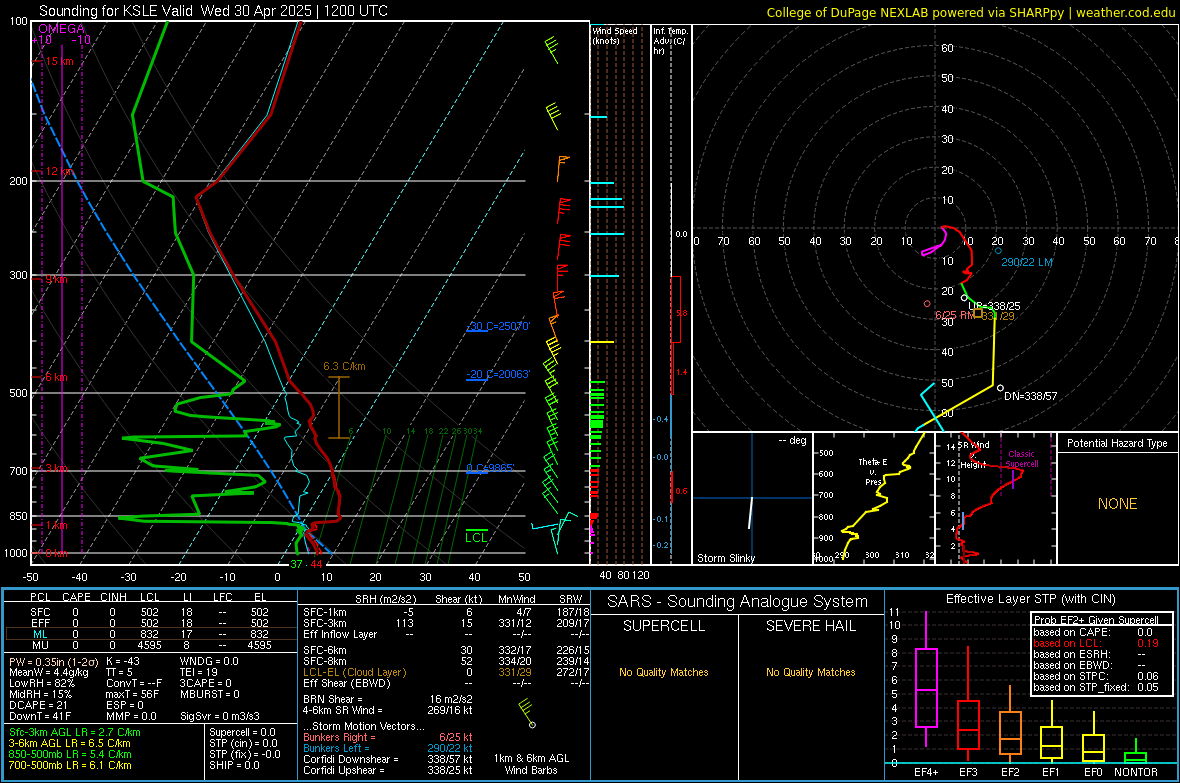Click the SigSvr = 0 m3/s3 value
This screenshot has width=1180, height=783.
pyautogui.click(x=220, y=716)
